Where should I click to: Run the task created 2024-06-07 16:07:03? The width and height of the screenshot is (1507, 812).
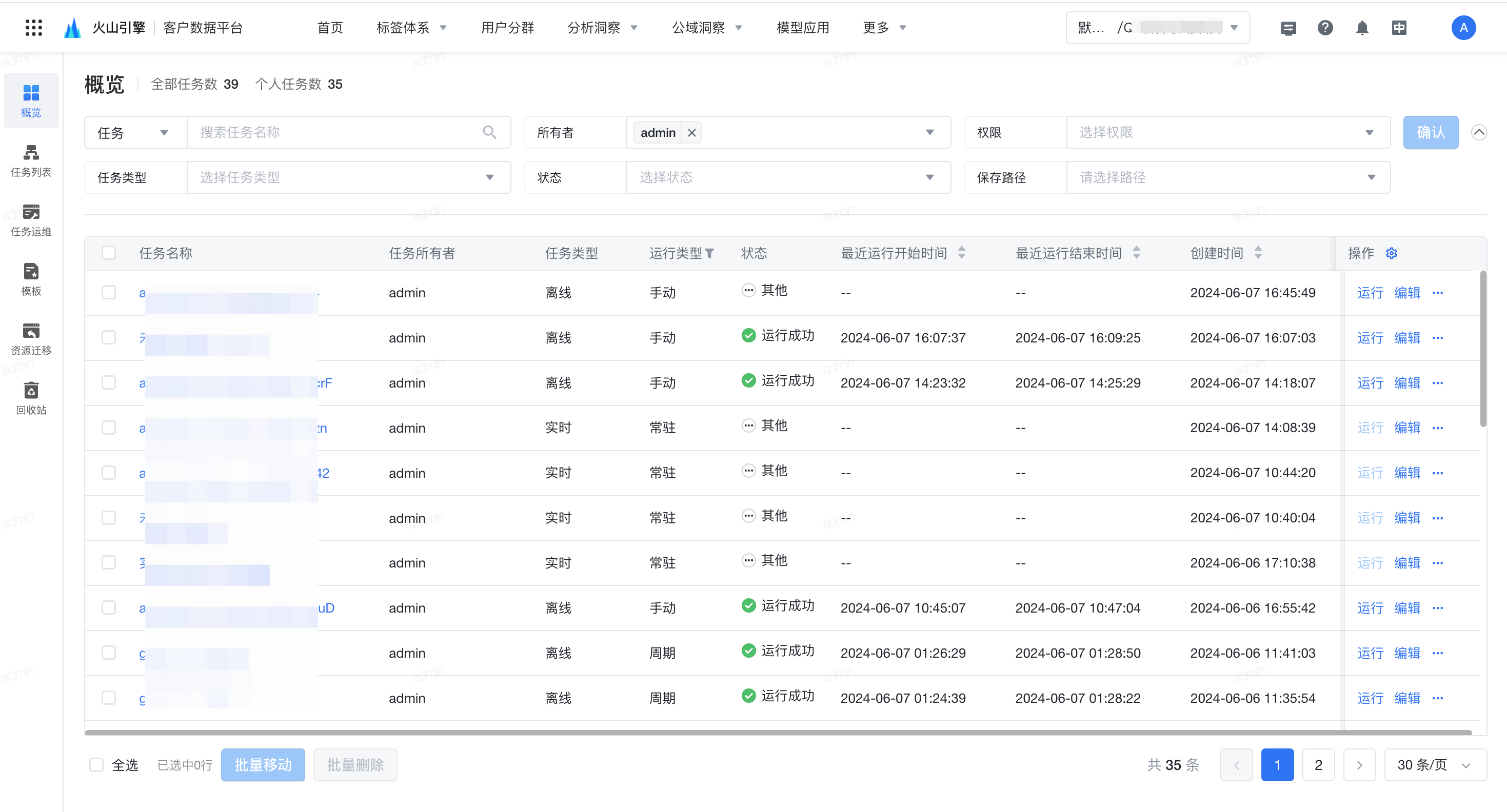click(1370, 337)
